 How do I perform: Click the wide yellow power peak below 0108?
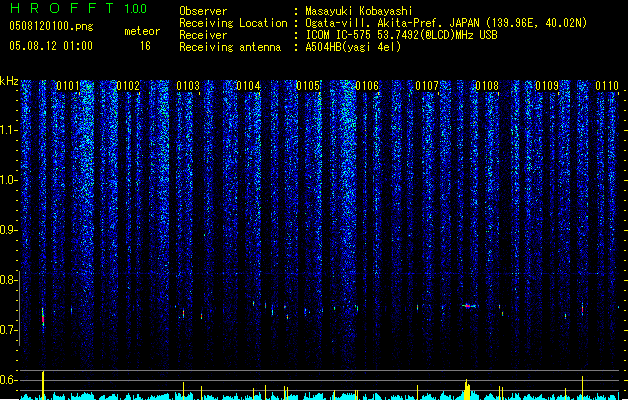click(467, 390)
